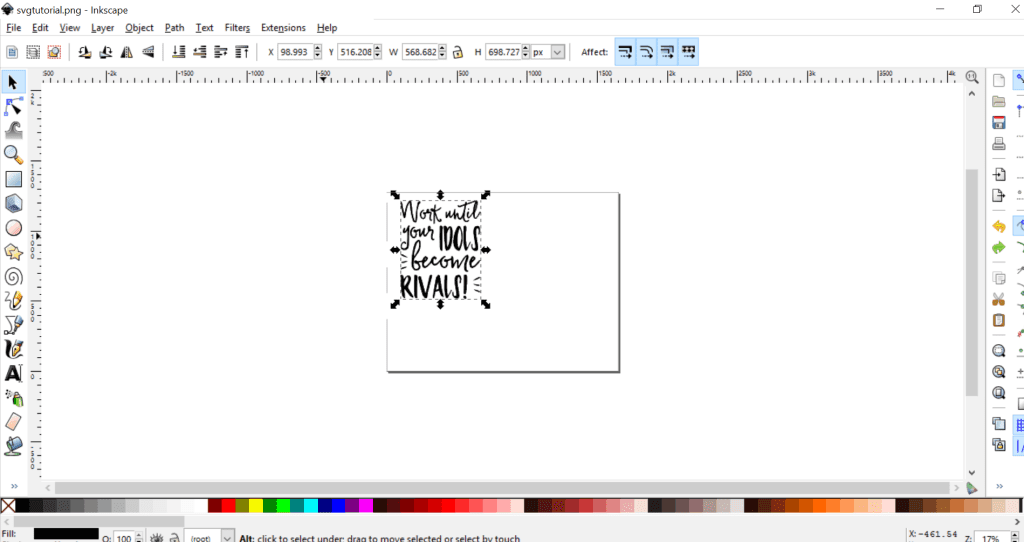1024x542 pixels.
Task: Open the px units dropdown
Action: coord(558,52)
